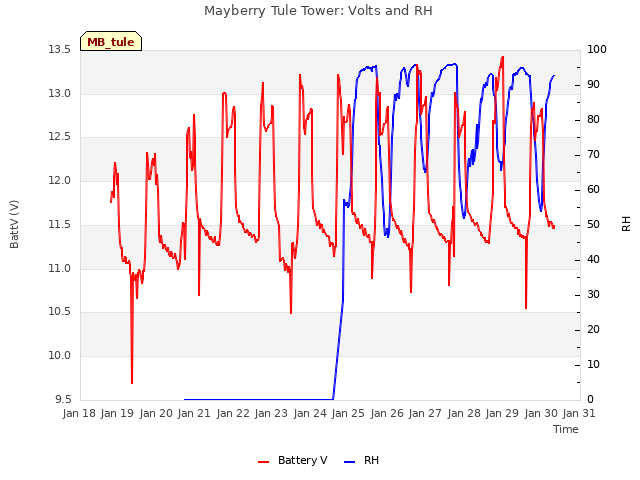Click the 'RH' right axis title
Viewport: 640px width, 480px height.
pyautogui.click(x=626, y=224)
